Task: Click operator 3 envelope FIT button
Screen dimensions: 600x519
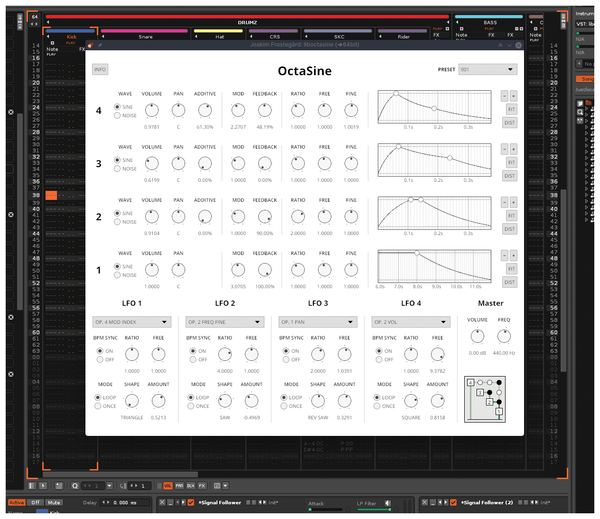Action: [511, 163]
